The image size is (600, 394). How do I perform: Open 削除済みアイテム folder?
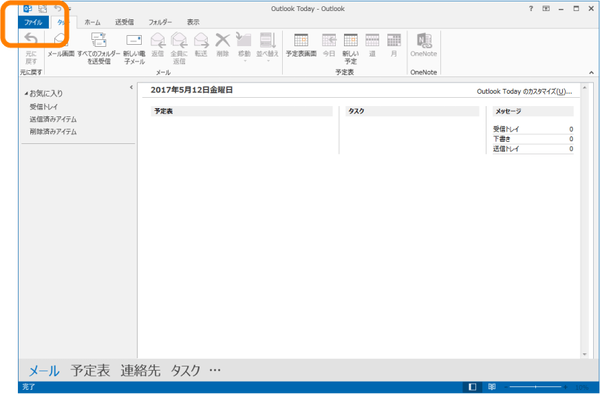(x=53, y=131)
